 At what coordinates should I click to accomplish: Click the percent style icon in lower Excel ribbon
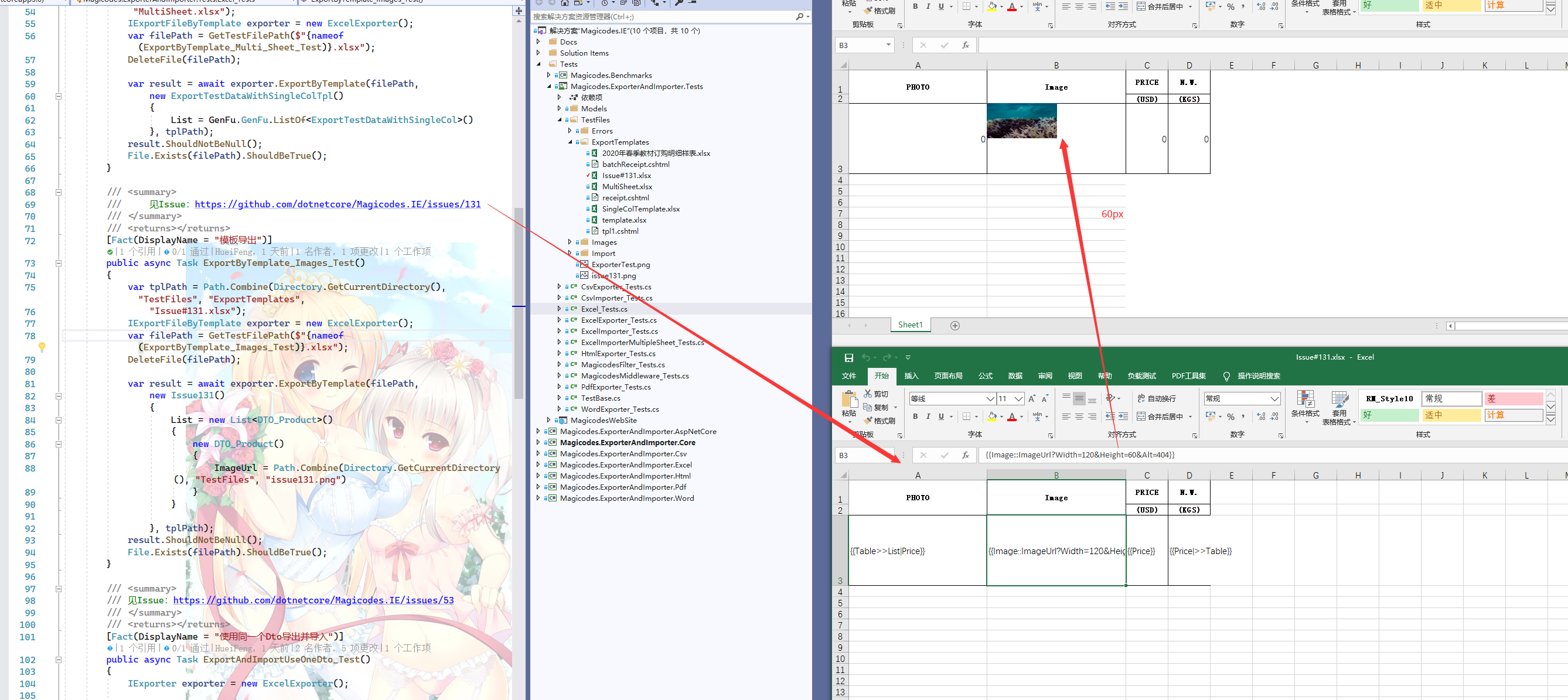pos(1230,417)
